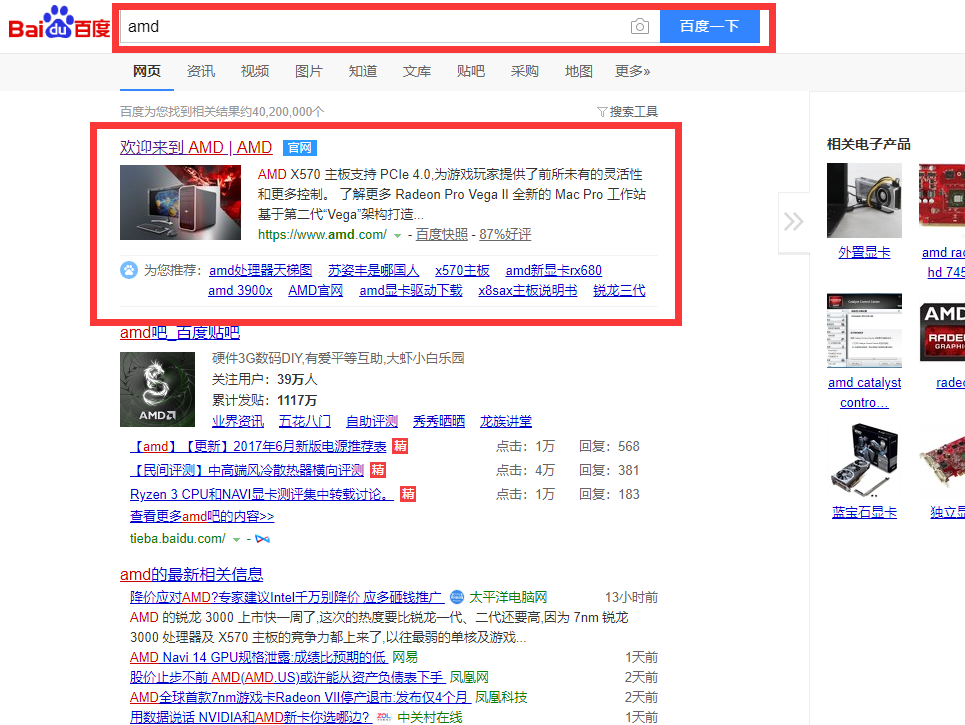Image resolution: width=965 pixels, height=725 pixels.
Task: Click the 太平洋电脑网 source icon
Action: pyautogui.click(x=457, y=597)
